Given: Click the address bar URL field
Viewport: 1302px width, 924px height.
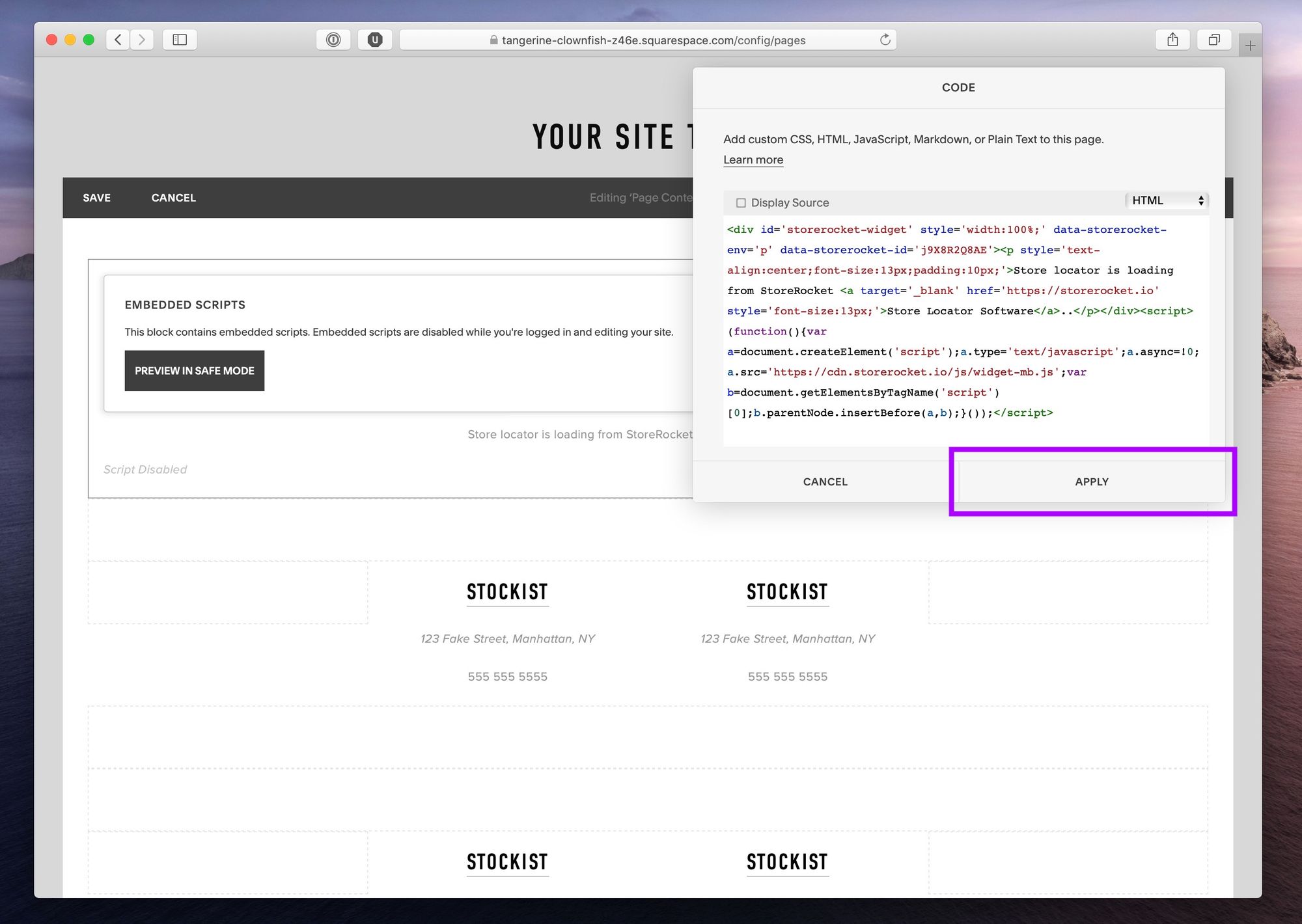Looking at the screenshot, I should pyautogui.click(x=648, y=40).
